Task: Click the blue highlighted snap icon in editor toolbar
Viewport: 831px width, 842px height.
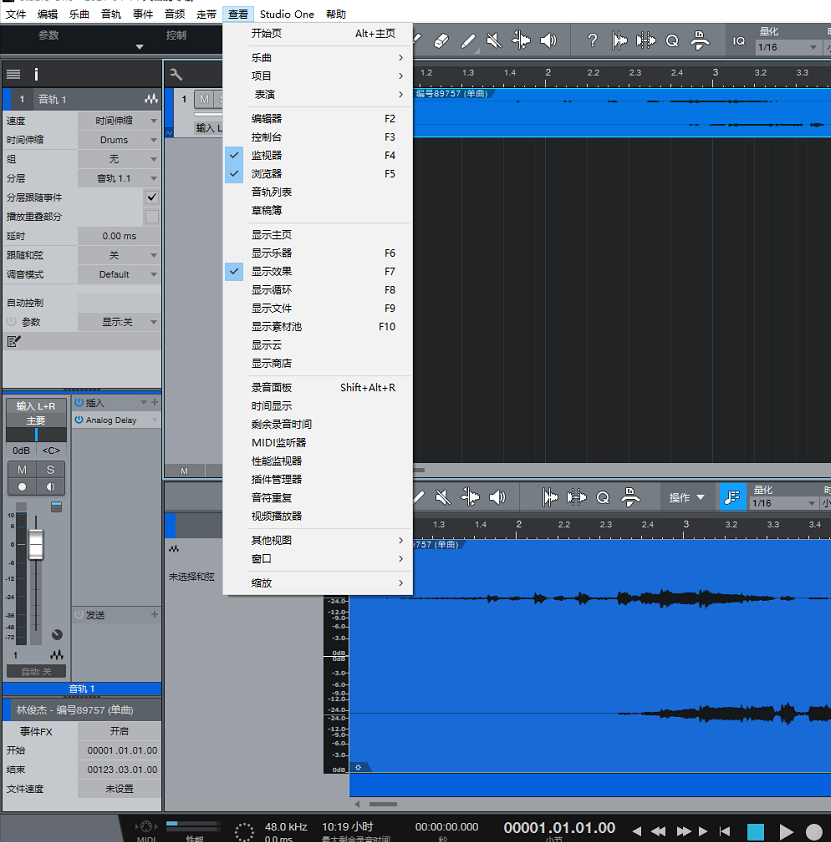Action: tap(732, 497)
